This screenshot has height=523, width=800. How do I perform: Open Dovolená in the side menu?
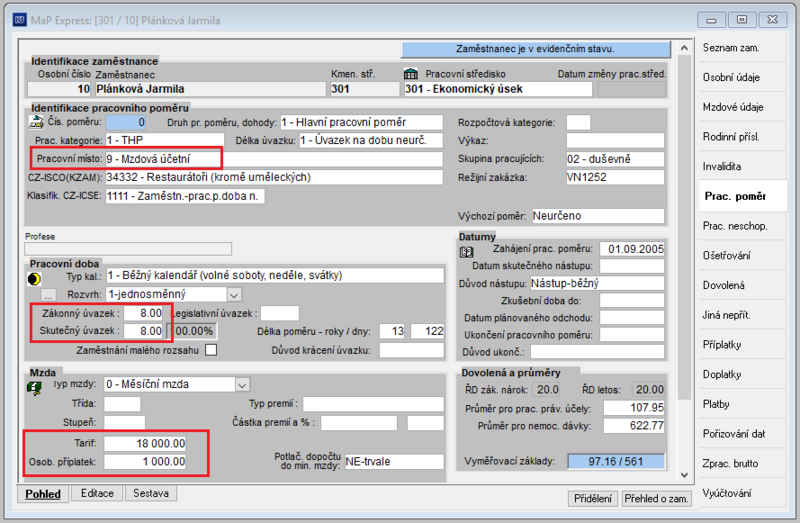click(x=742, y=285)
